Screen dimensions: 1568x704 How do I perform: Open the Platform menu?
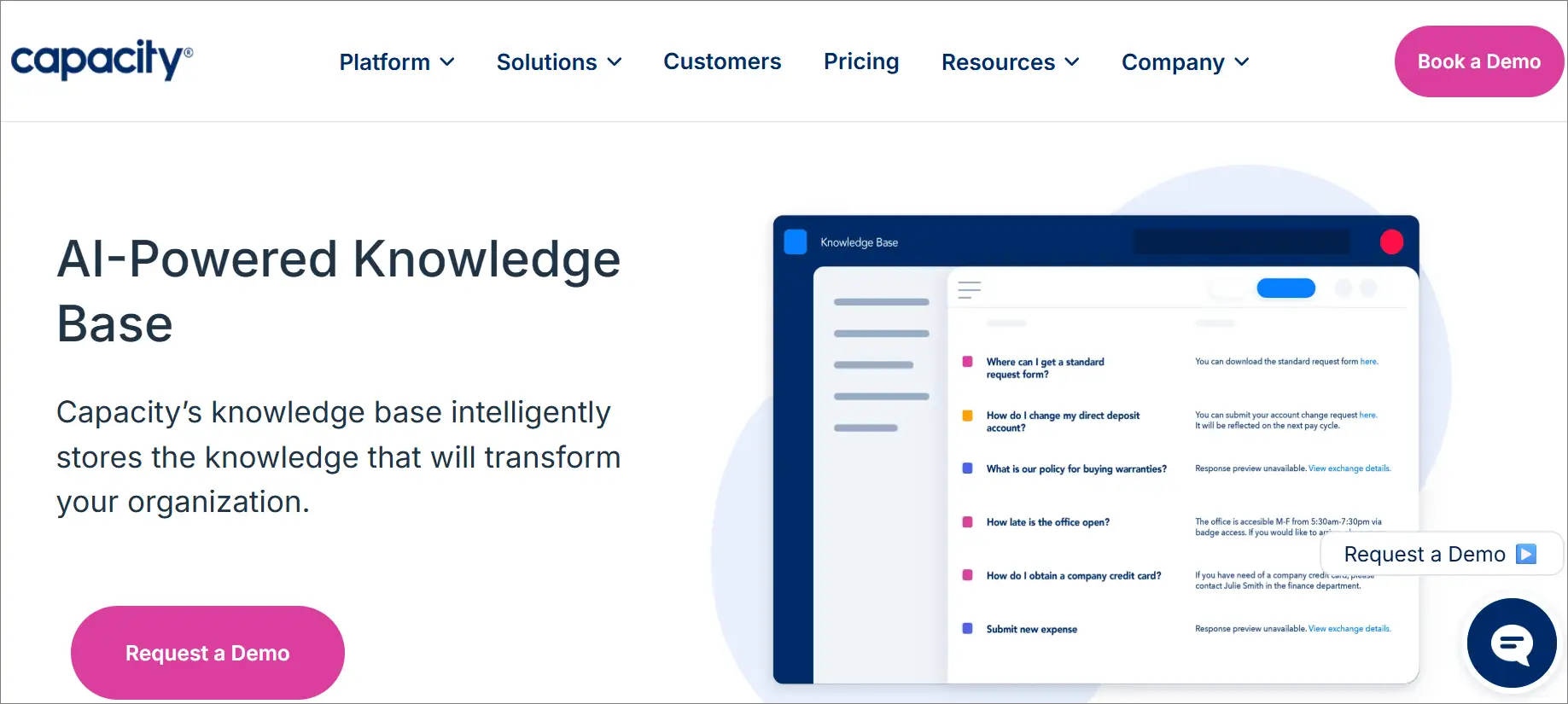(x=397, y=62)
